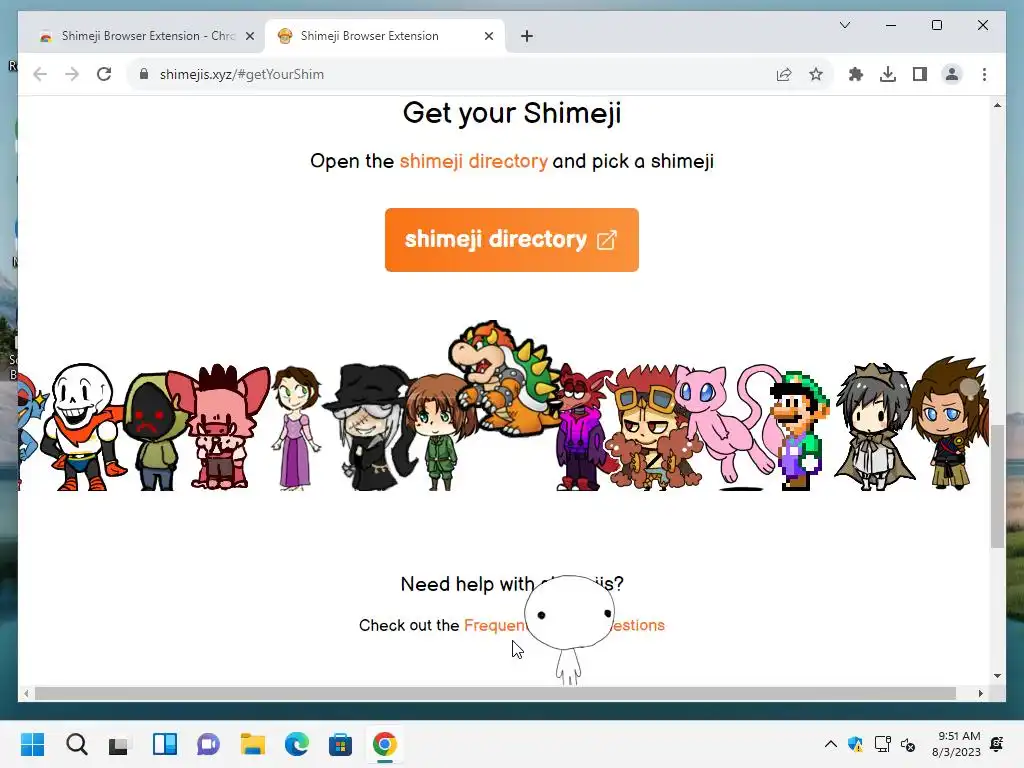The width and height of the screenshot is (1024, 768).
Task: Bookmark this tab with the star icon
Action: [x=816, y=74]
